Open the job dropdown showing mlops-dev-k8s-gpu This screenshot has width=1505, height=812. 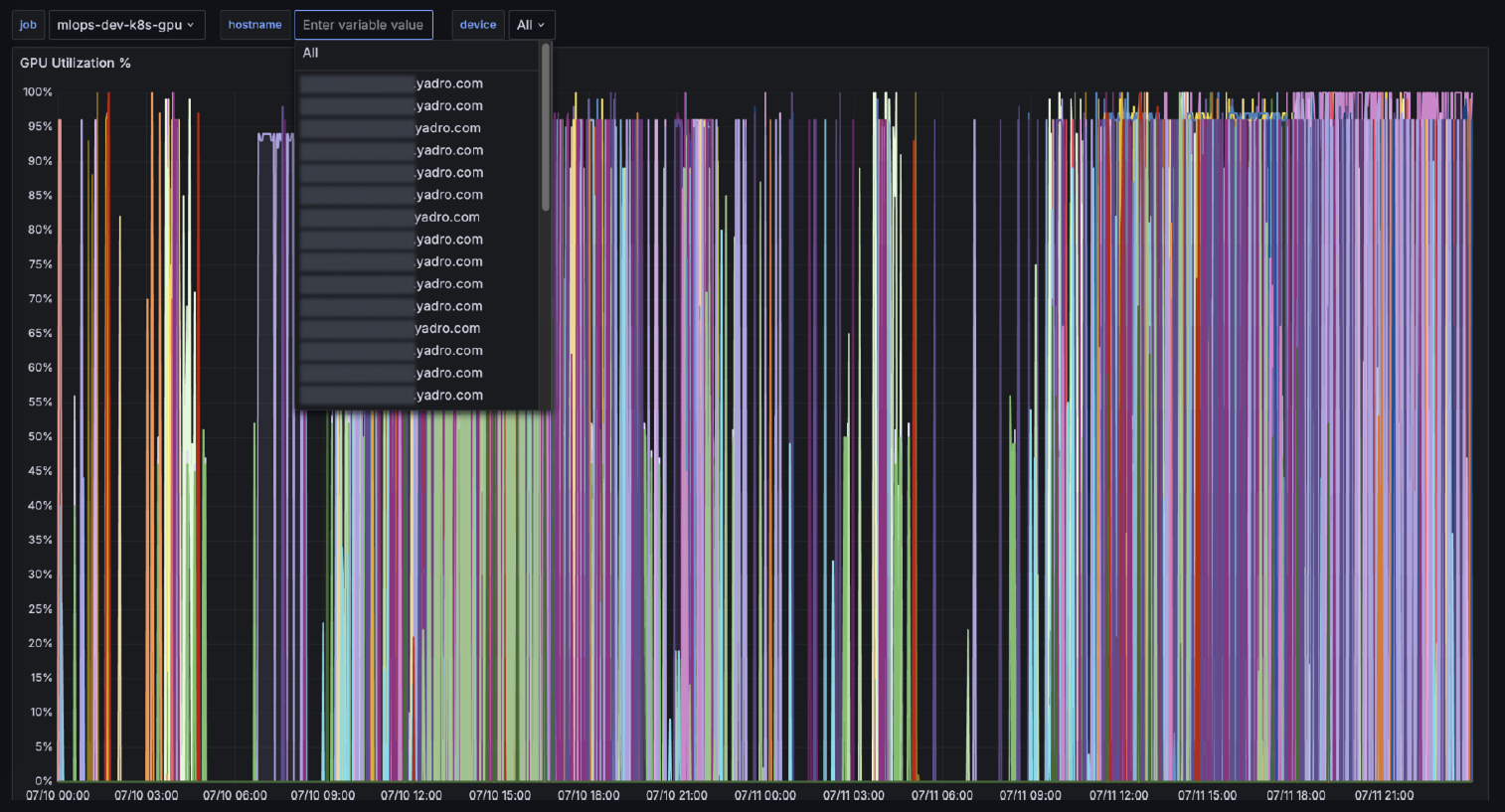tap(126, 25)
